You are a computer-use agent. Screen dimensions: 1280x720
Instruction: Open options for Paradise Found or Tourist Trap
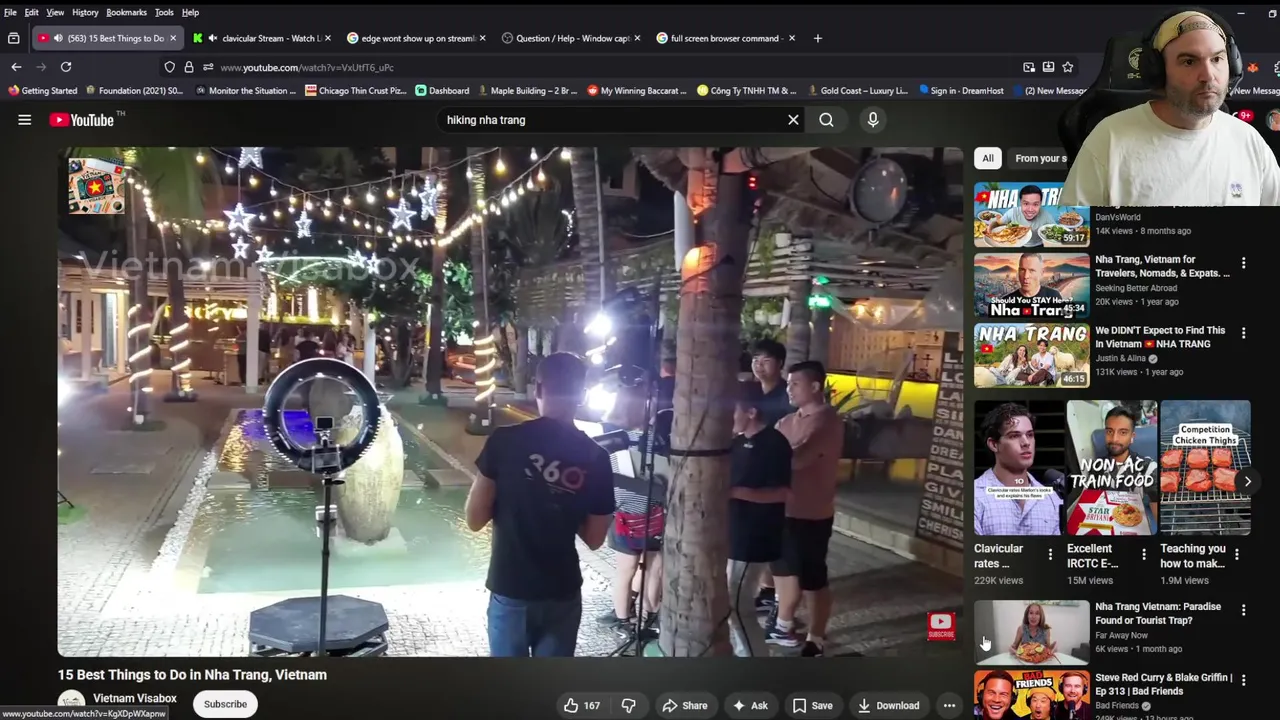1243,610
